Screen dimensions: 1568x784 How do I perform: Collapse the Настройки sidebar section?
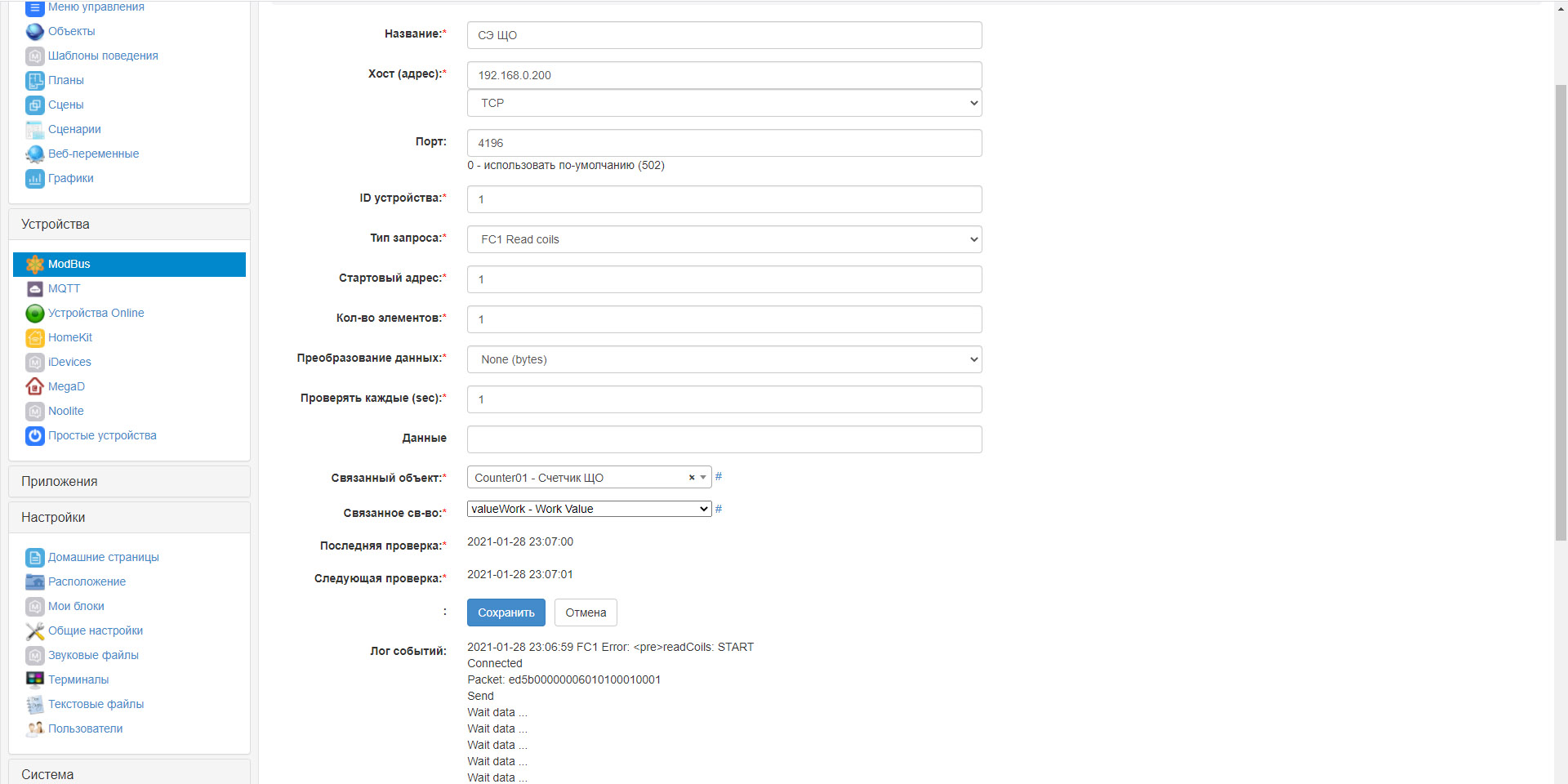(x=129, y=518)
